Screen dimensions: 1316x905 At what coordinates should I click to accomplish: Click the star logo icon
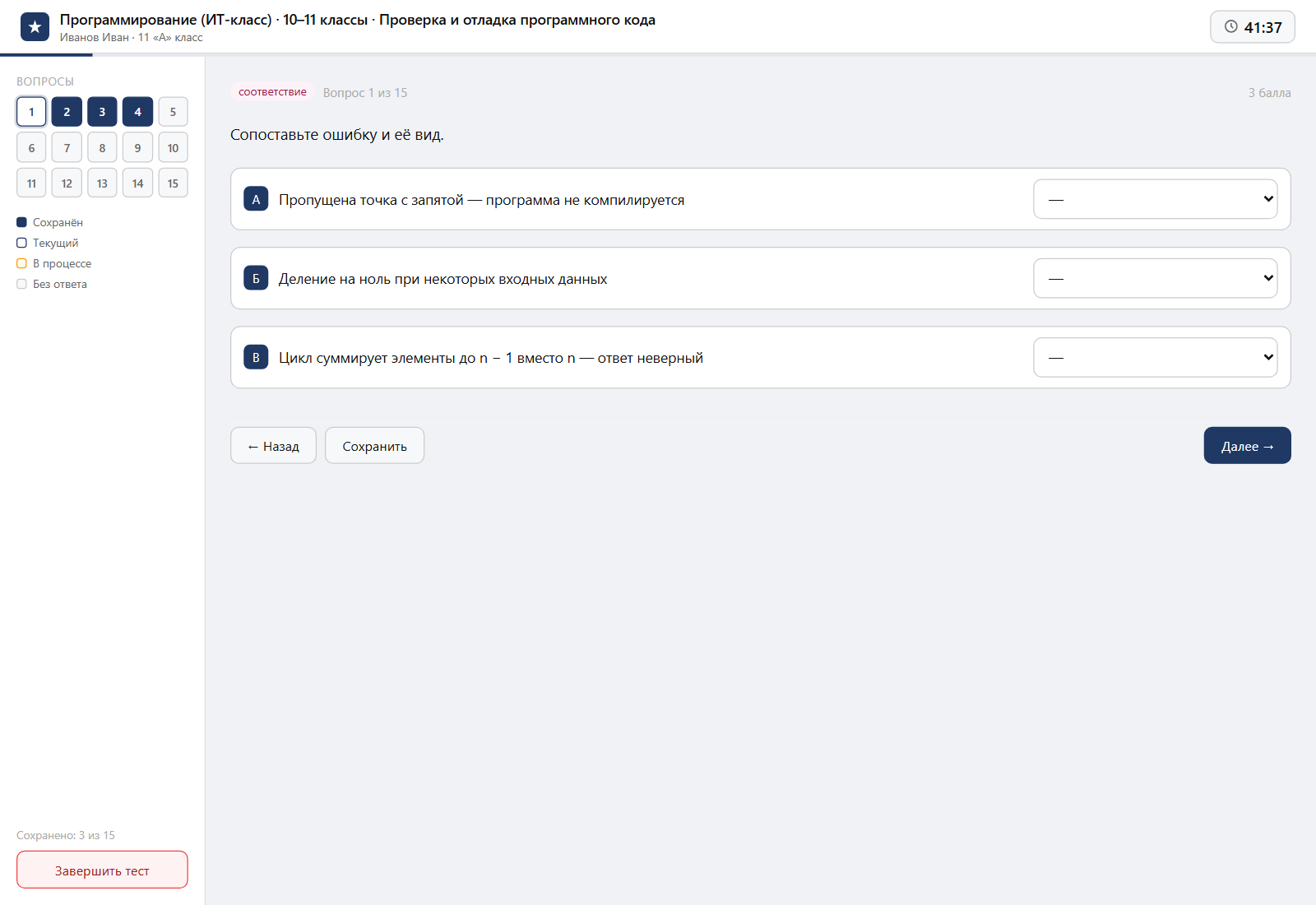tap(35, 27)
